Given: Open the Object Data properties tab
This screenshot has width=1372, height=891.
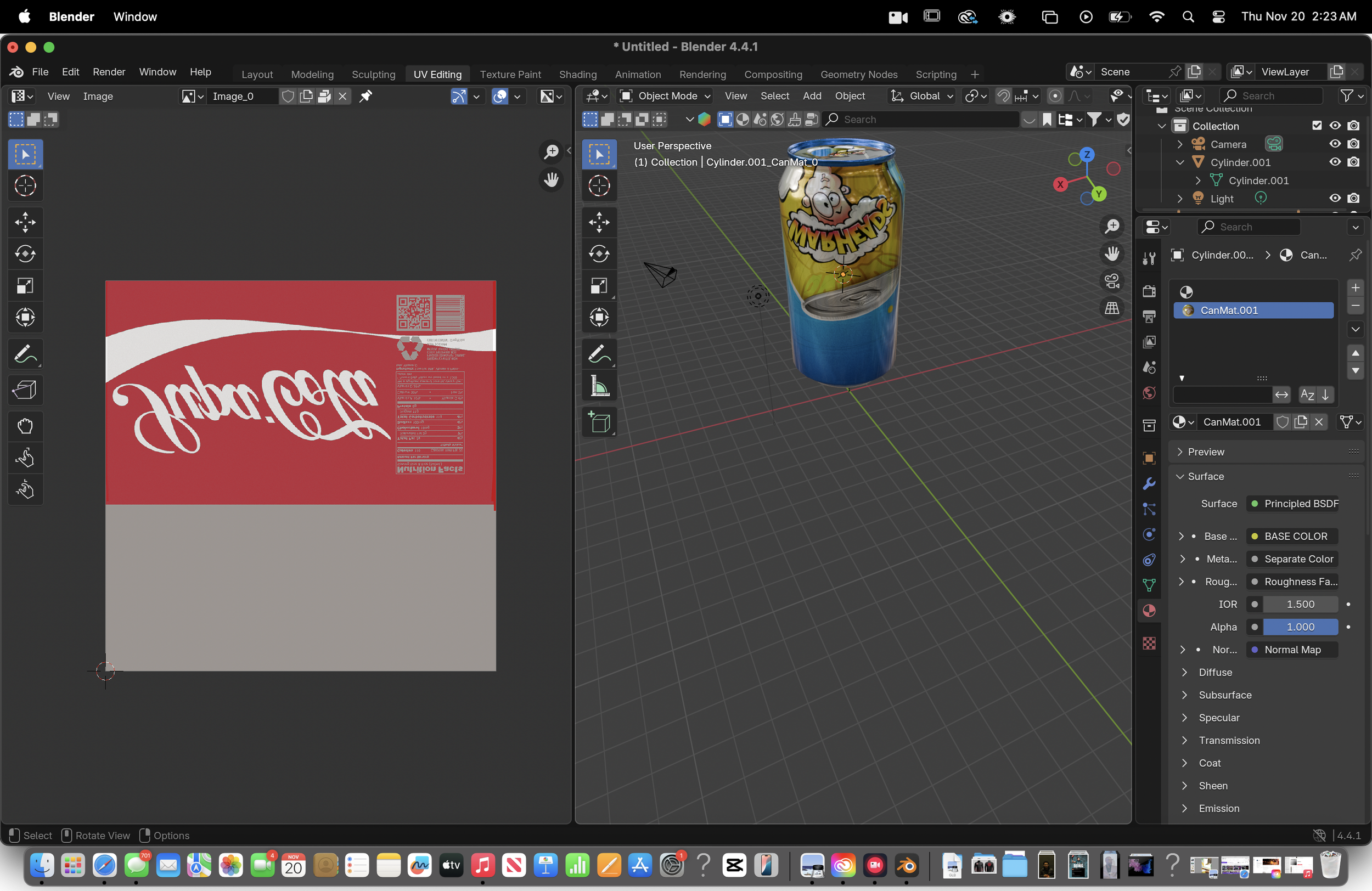Looking at the screenshot, I should [x=1149, y=585].
